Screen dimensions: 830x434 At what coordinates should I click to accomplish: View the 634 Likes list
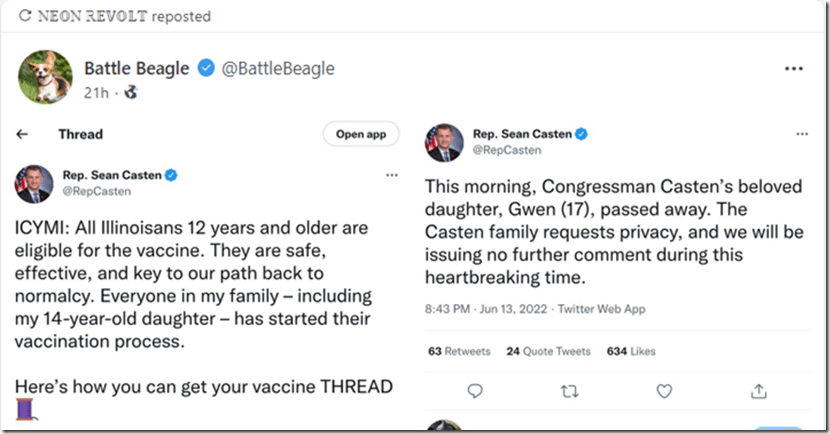point(630,351)
